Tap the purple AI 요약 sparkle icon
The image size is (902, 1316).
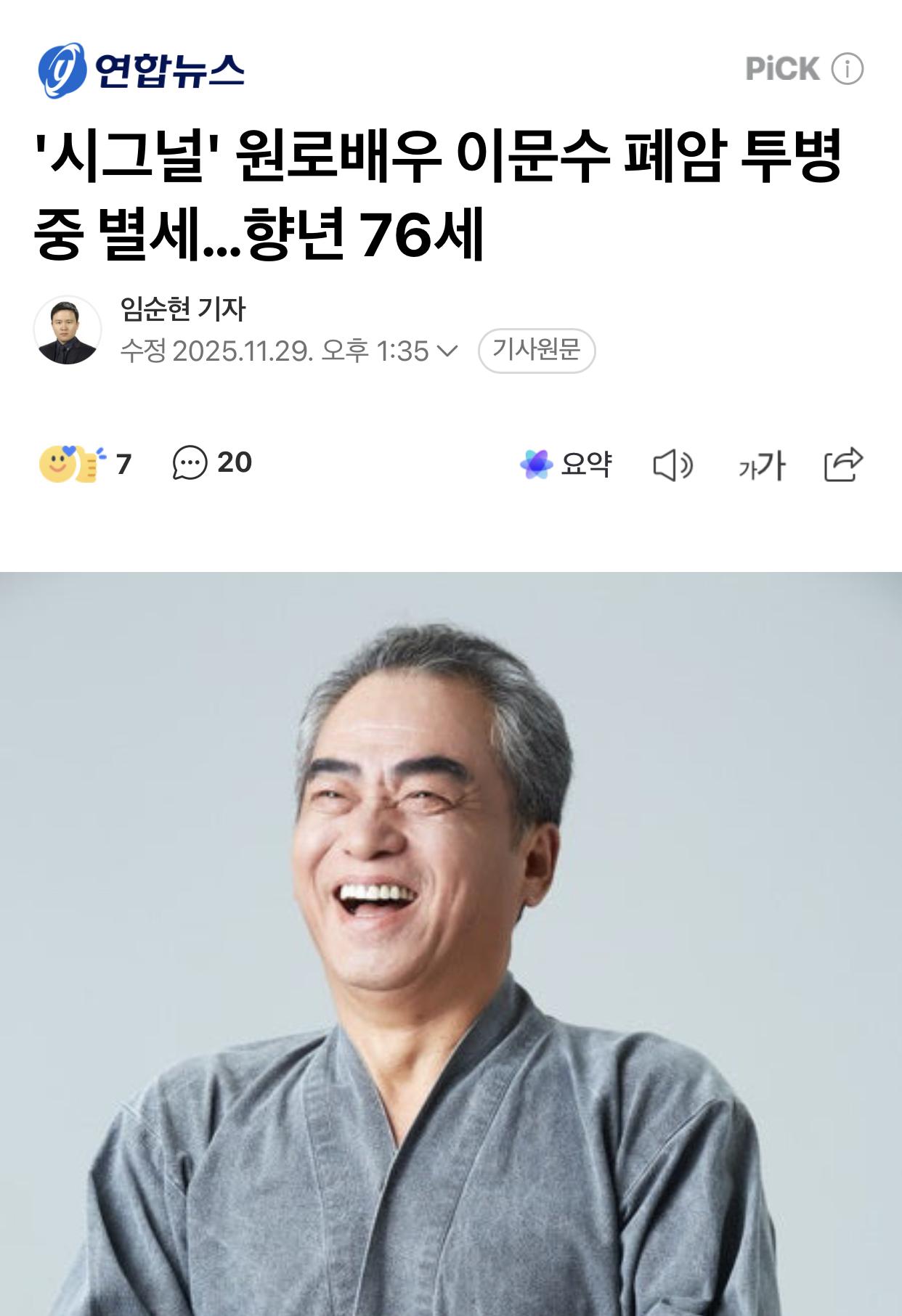[537, 465]
